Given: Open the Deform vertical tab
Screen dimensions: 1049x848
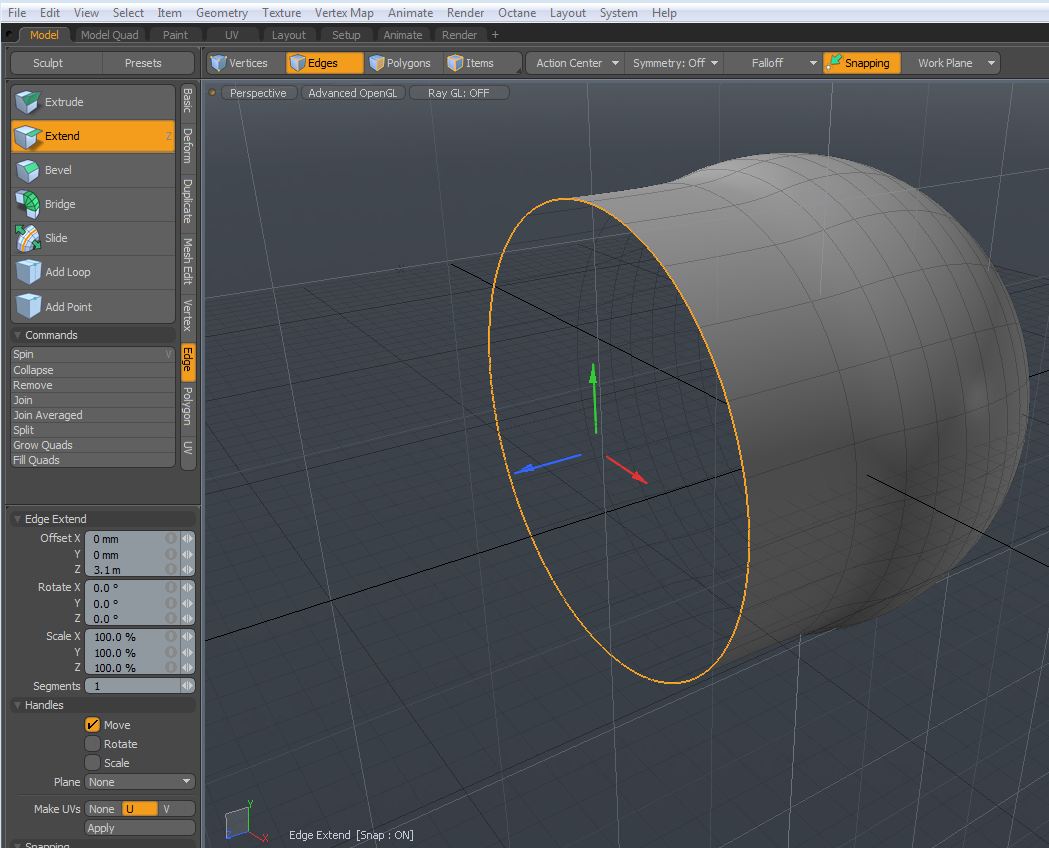Looking at the screenshot, I should (188, 146).
